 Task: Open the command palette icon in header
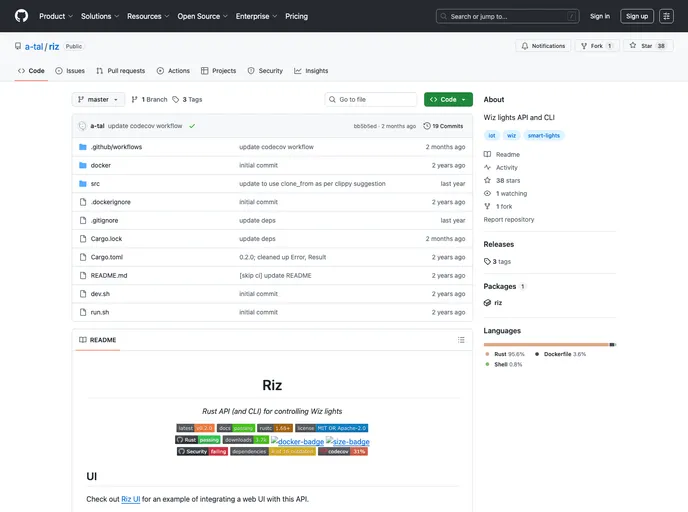pos(666,16)
